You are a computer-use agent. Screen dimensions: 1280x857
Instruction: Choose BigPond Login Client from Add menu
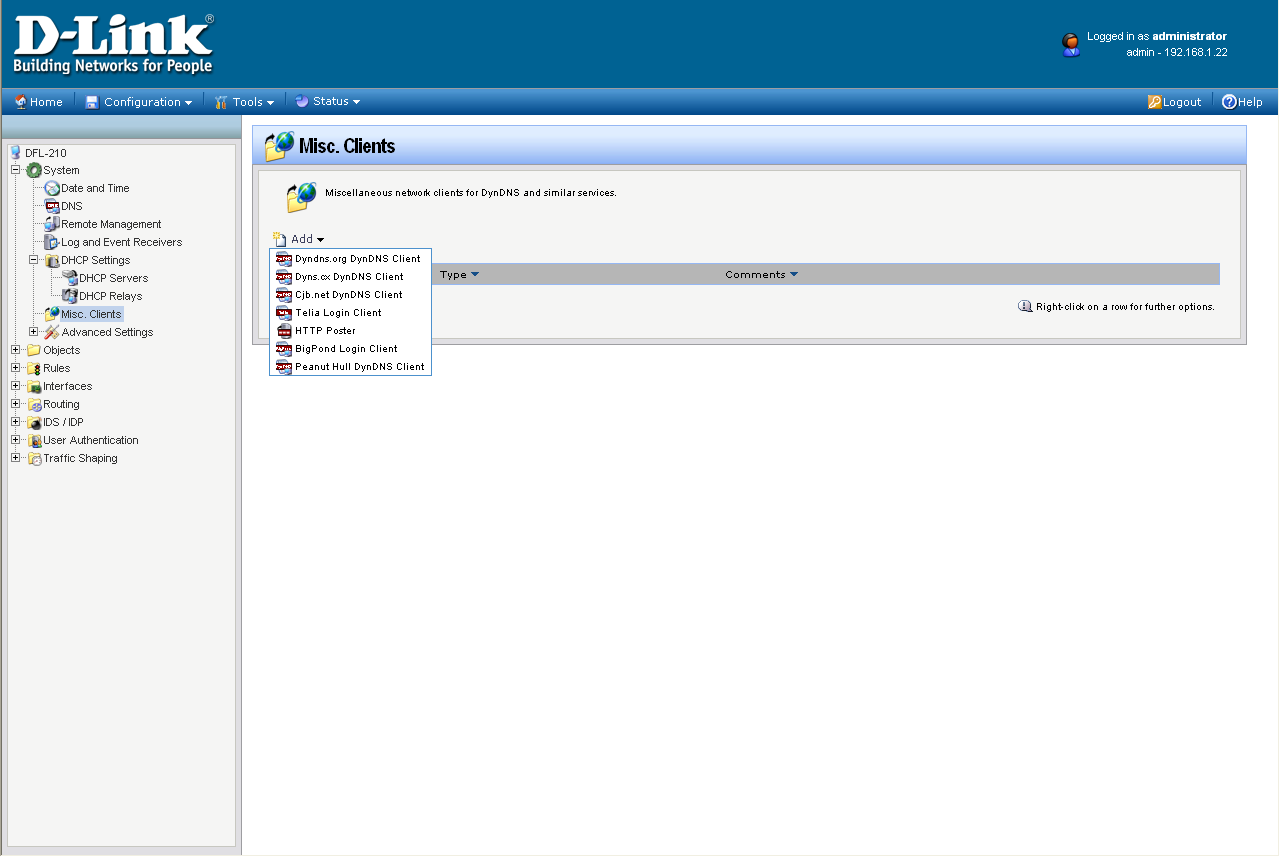coord(350,349)
